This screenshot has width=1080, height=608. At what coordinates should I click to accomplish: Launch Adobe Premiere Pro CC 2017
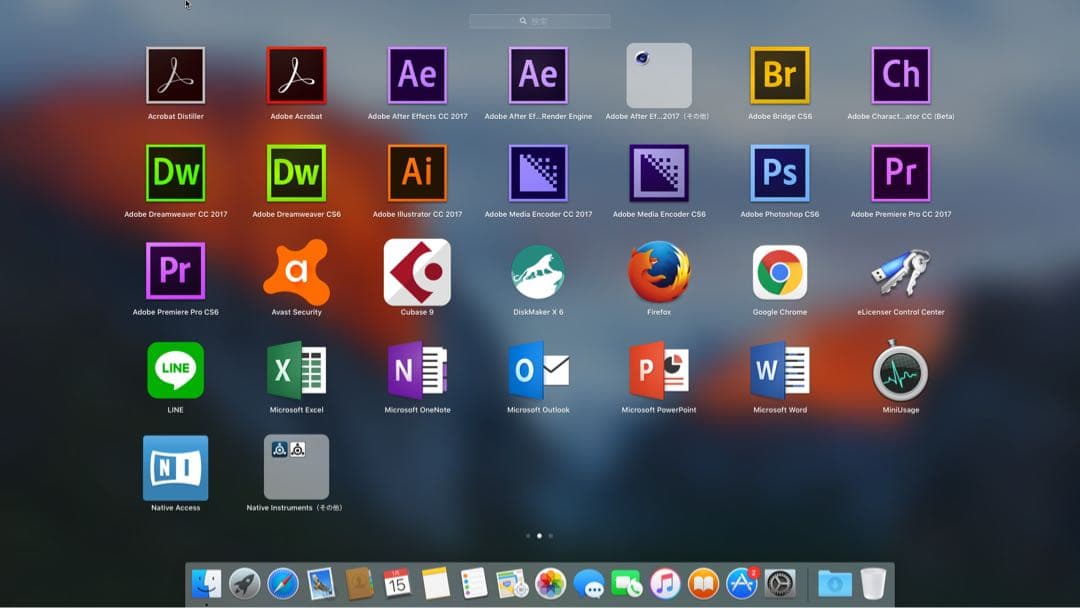900,174
